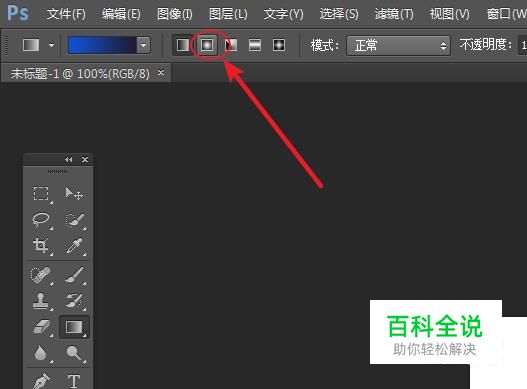Click the blue gradient preview swatch
This screenshot has width=527, height=389.
pyautogui.click(x=102, y=45)
